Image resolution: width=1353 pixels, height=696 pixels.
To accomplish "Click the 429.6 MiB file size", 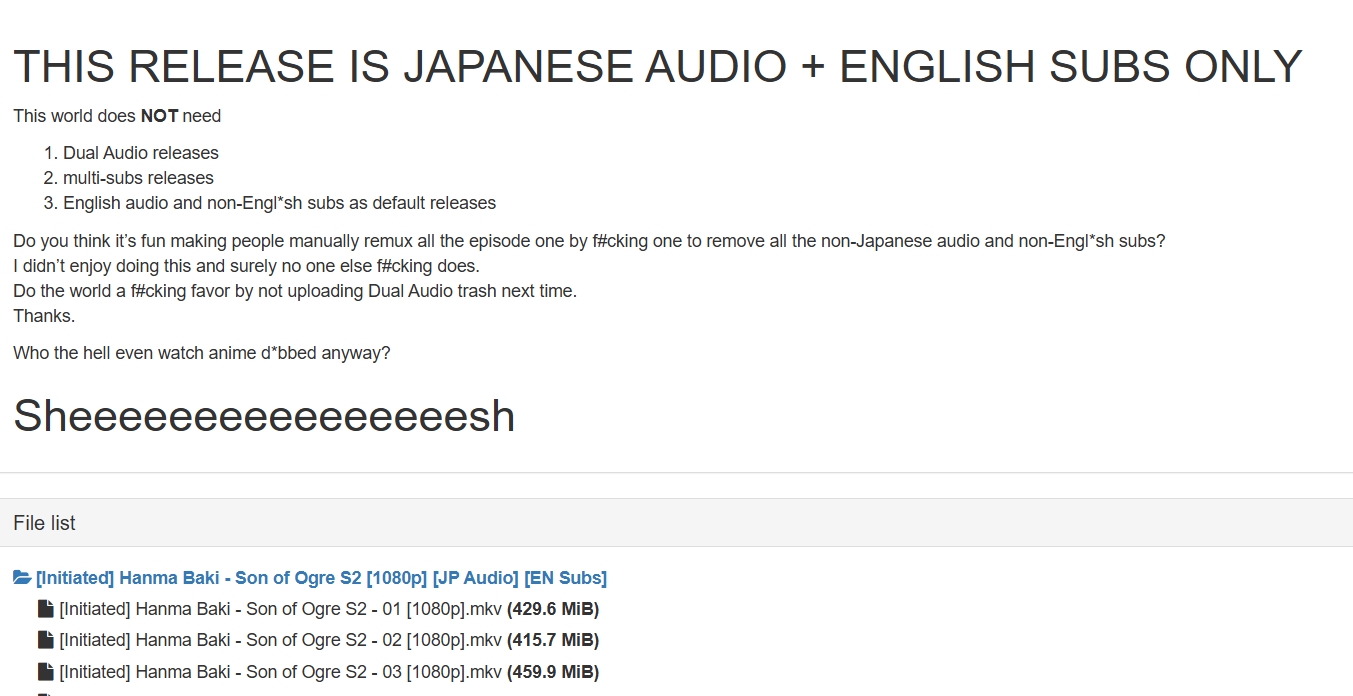I will click(x=553, y=609).
